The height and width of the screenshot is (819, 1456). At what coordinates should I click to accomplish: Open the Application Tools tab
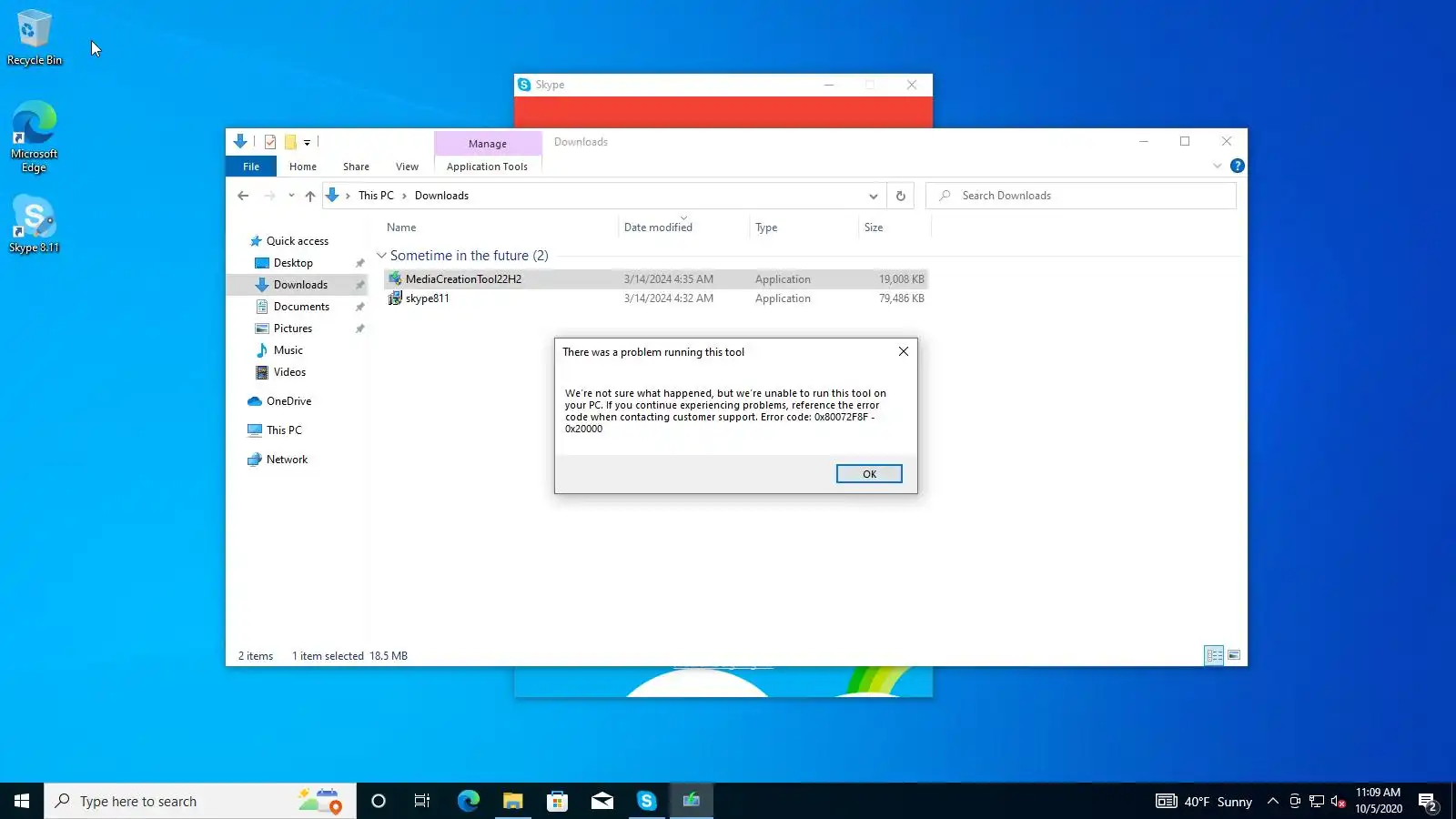coord(487,167)
